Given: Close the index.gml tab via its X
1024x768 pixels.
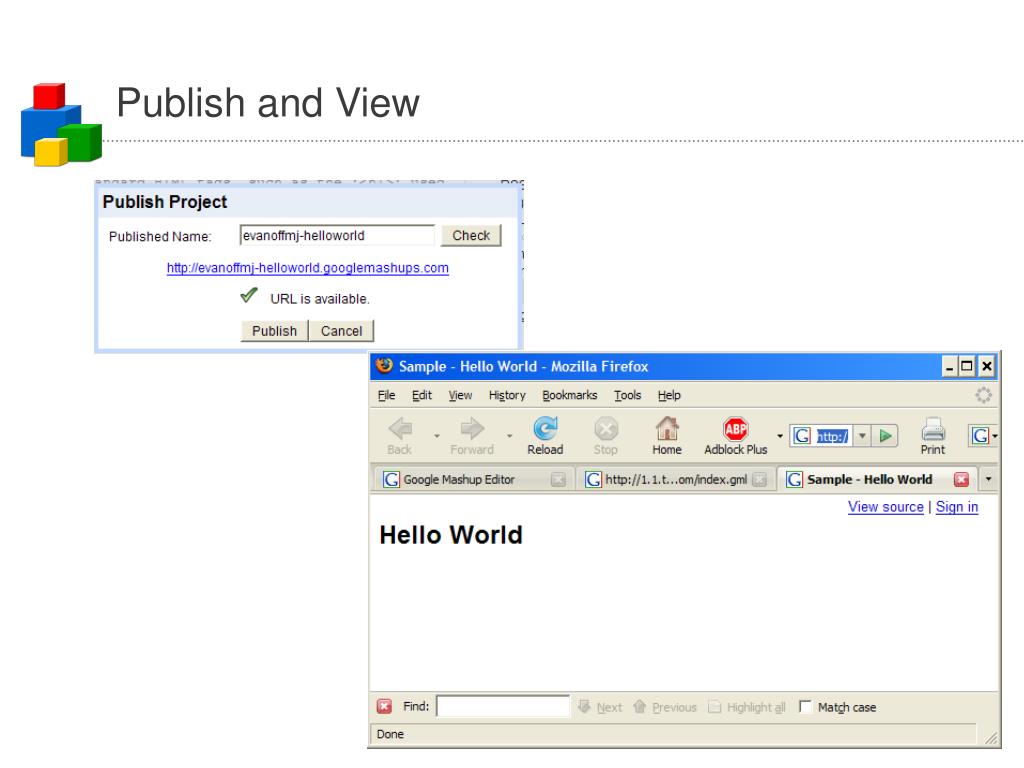Looking at the screenshot, I should pos(759,479).
